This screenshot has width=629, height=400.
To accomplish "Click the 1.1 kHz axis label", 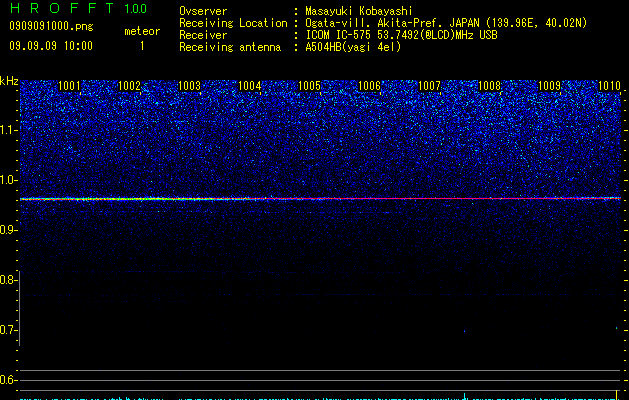I will tap(9, 130).
